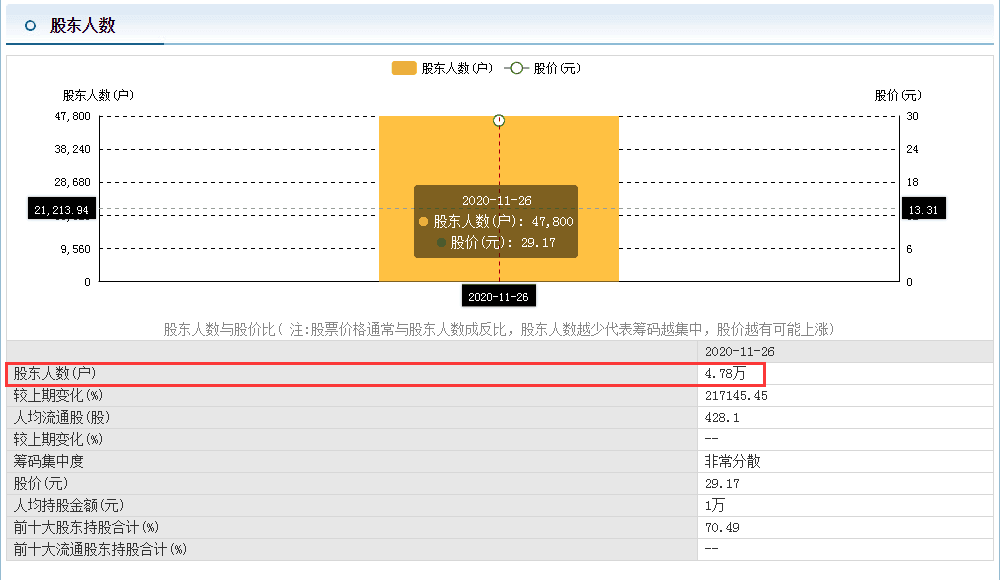Select the 较上期变化 217145.45 value cell
The image size is (1000, 580).
736,396
